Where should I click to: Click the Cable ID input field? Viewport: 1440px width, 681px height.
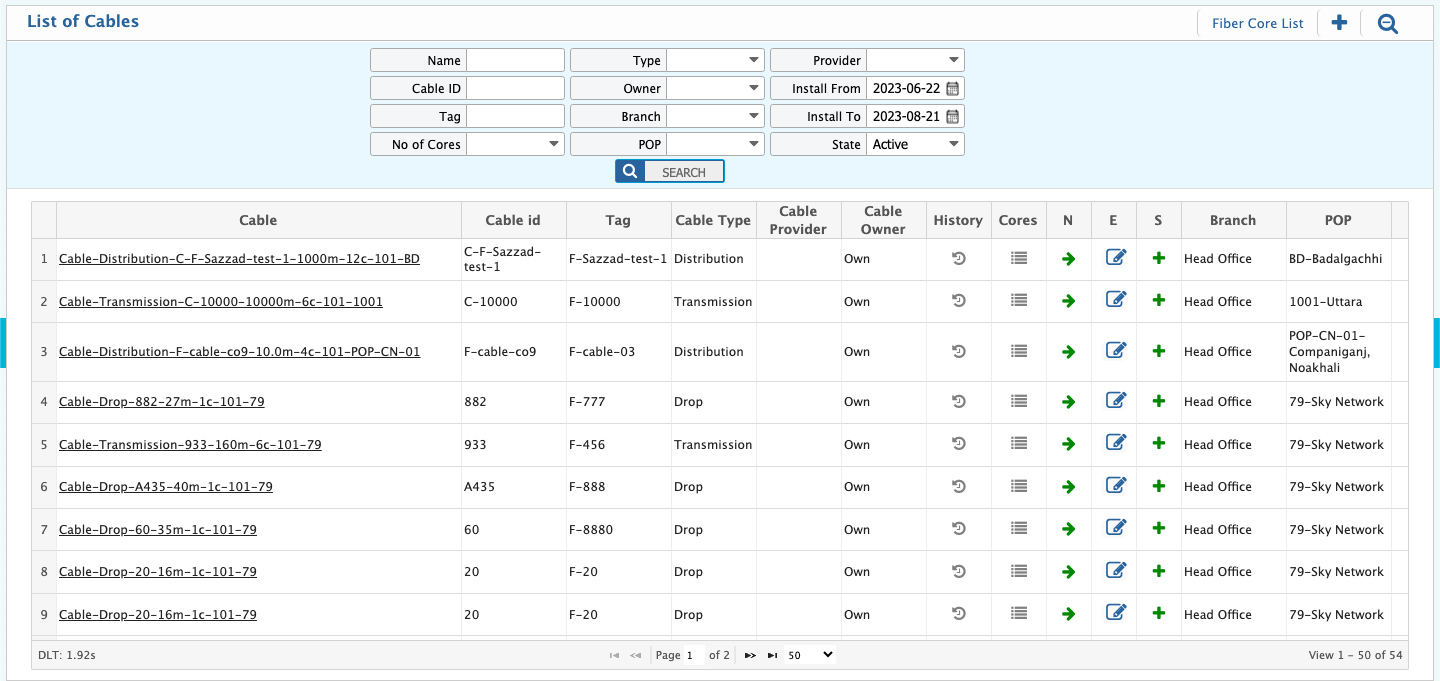pos(515,88)
